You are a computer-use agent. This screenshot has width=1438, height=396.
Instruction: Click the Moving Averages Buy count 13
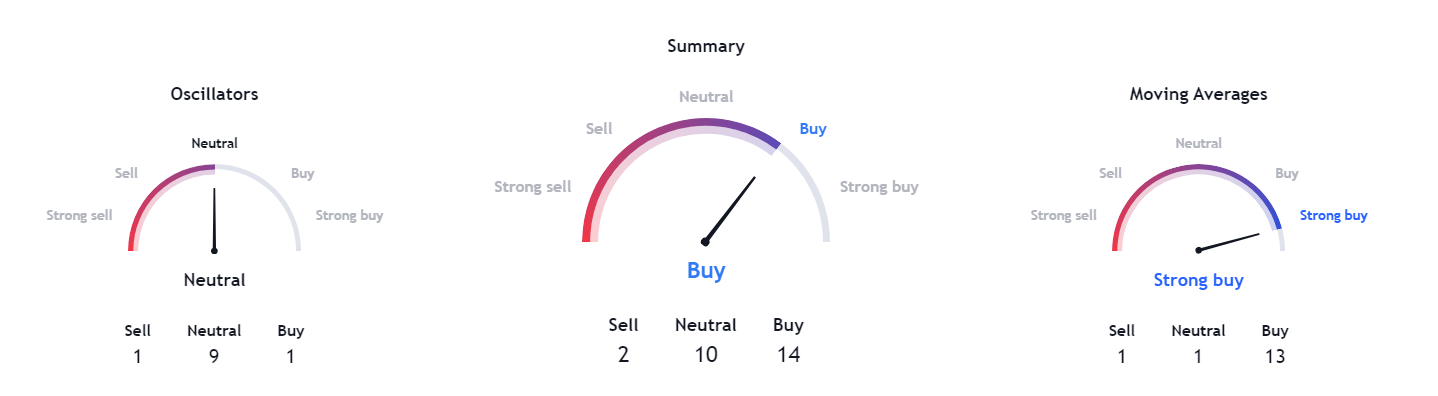[1275, 357]
